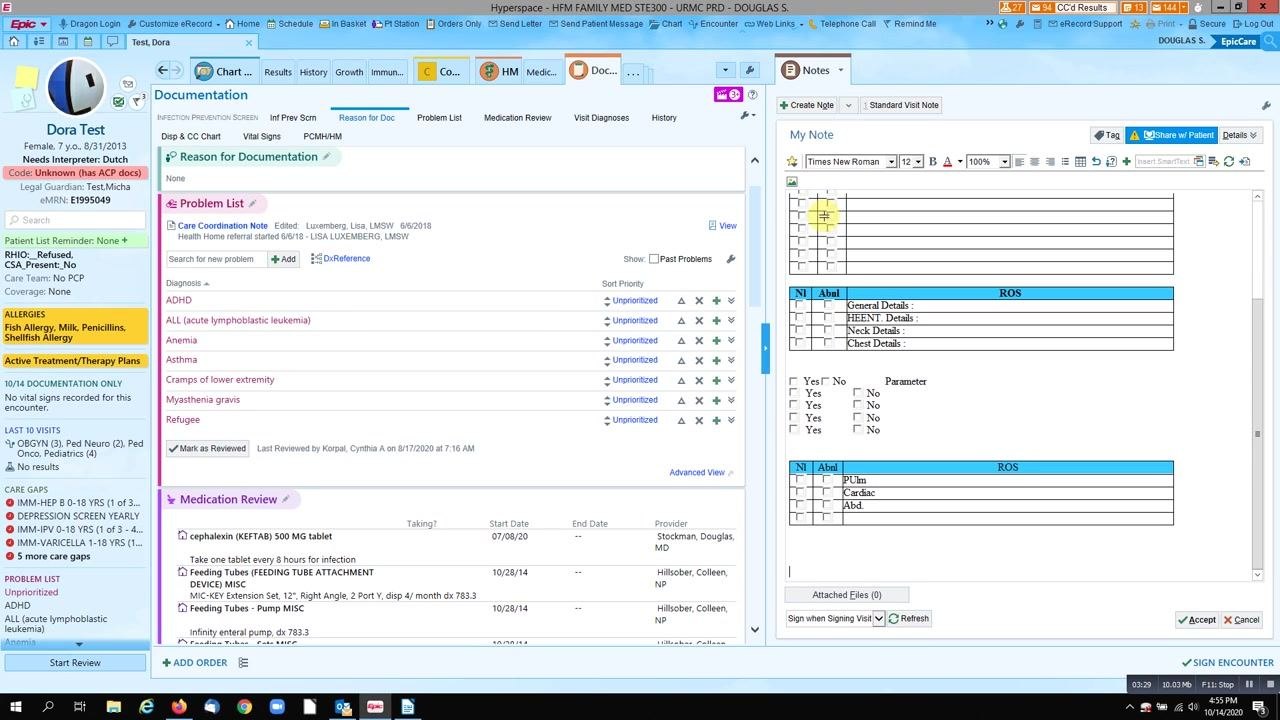Viewport: 1280px width, 720px height.
Task: Expand the Details section of My Note
Action: point(1240,135)
